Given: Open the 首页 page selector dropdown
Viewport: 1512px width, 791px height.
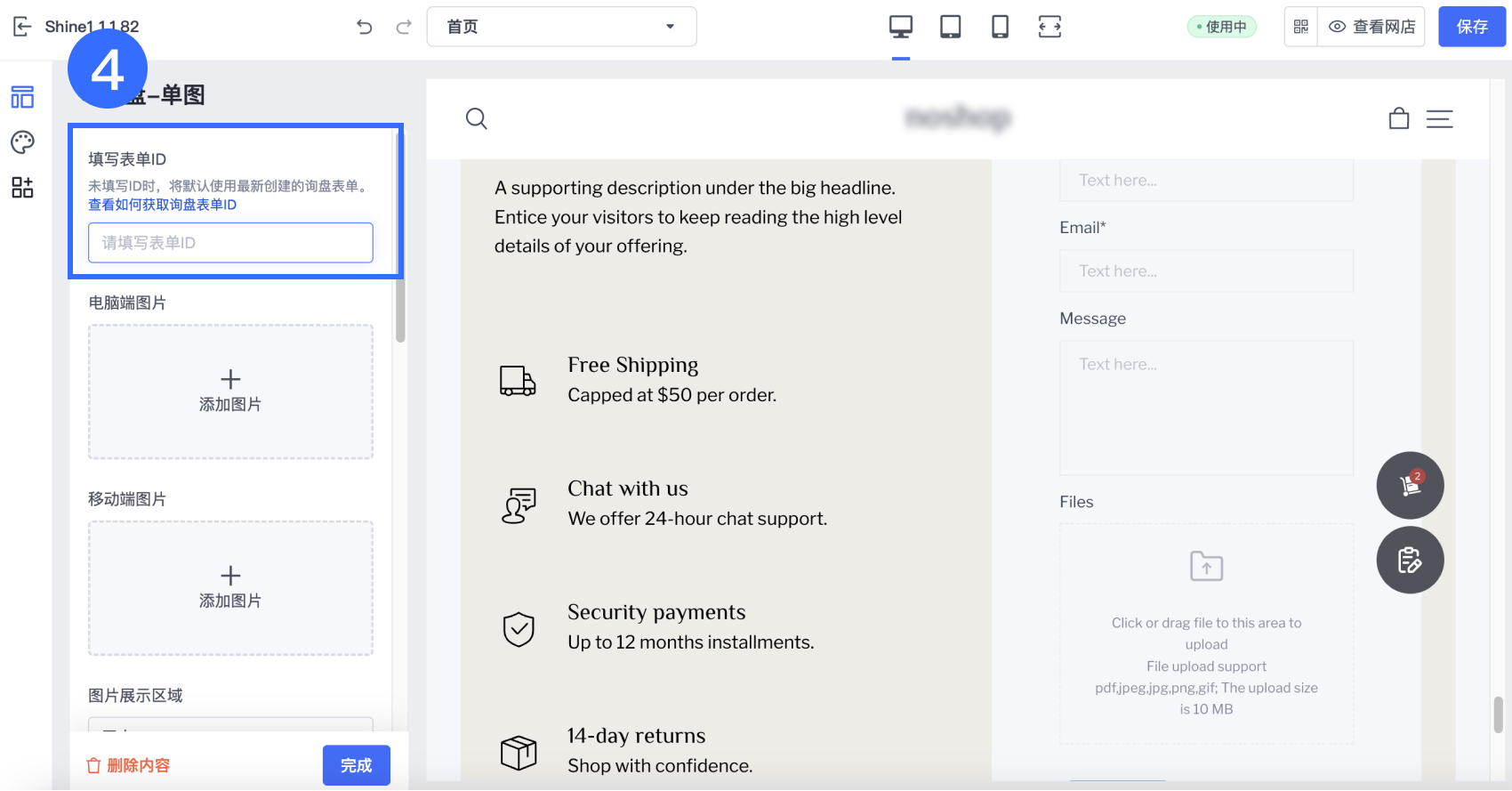Looking at the screenshot, I should (x=561, y=27).
